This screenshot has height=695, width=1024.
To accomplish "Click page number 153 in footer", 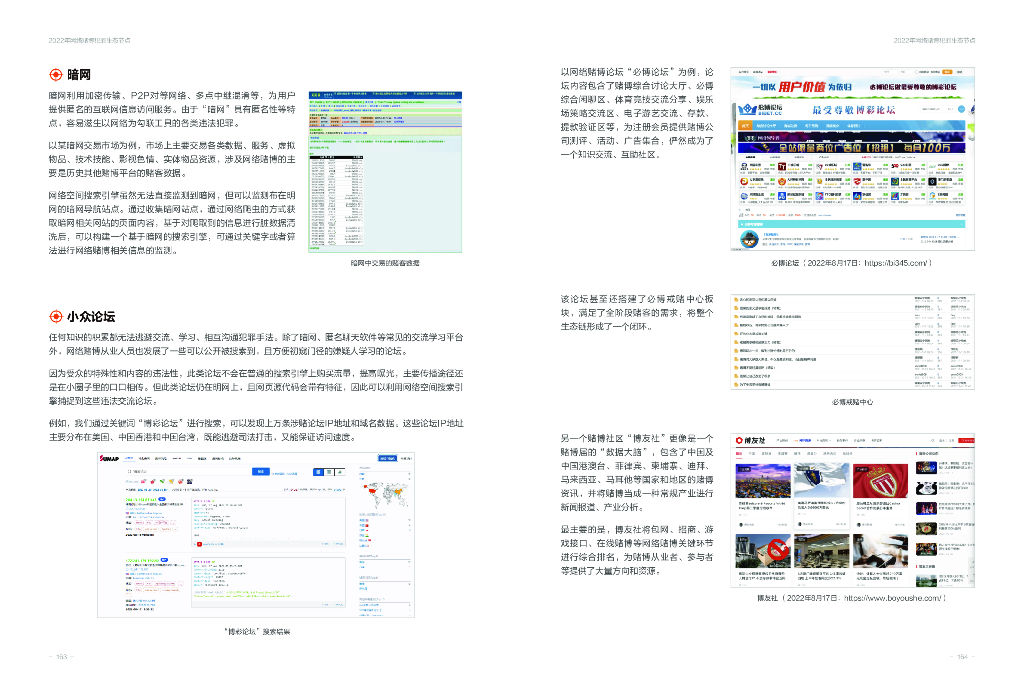I will 62,656.
